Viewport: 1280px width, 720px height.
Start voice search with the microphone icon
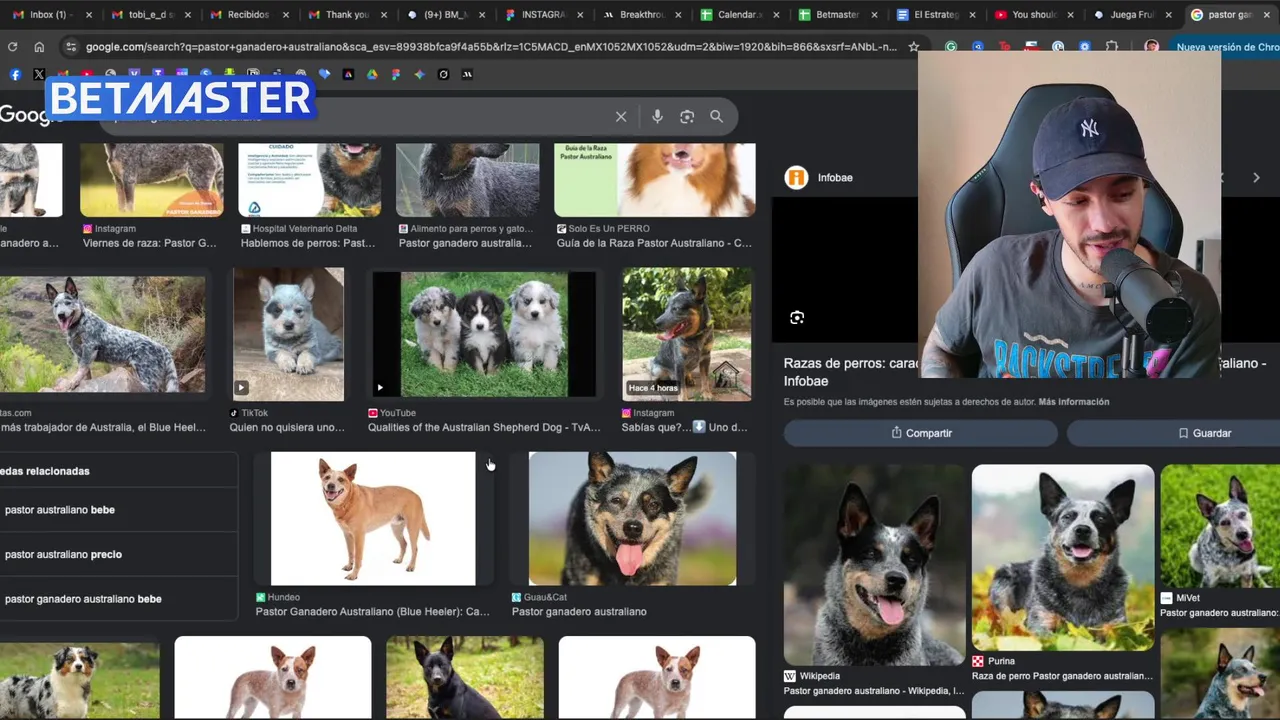657,117
